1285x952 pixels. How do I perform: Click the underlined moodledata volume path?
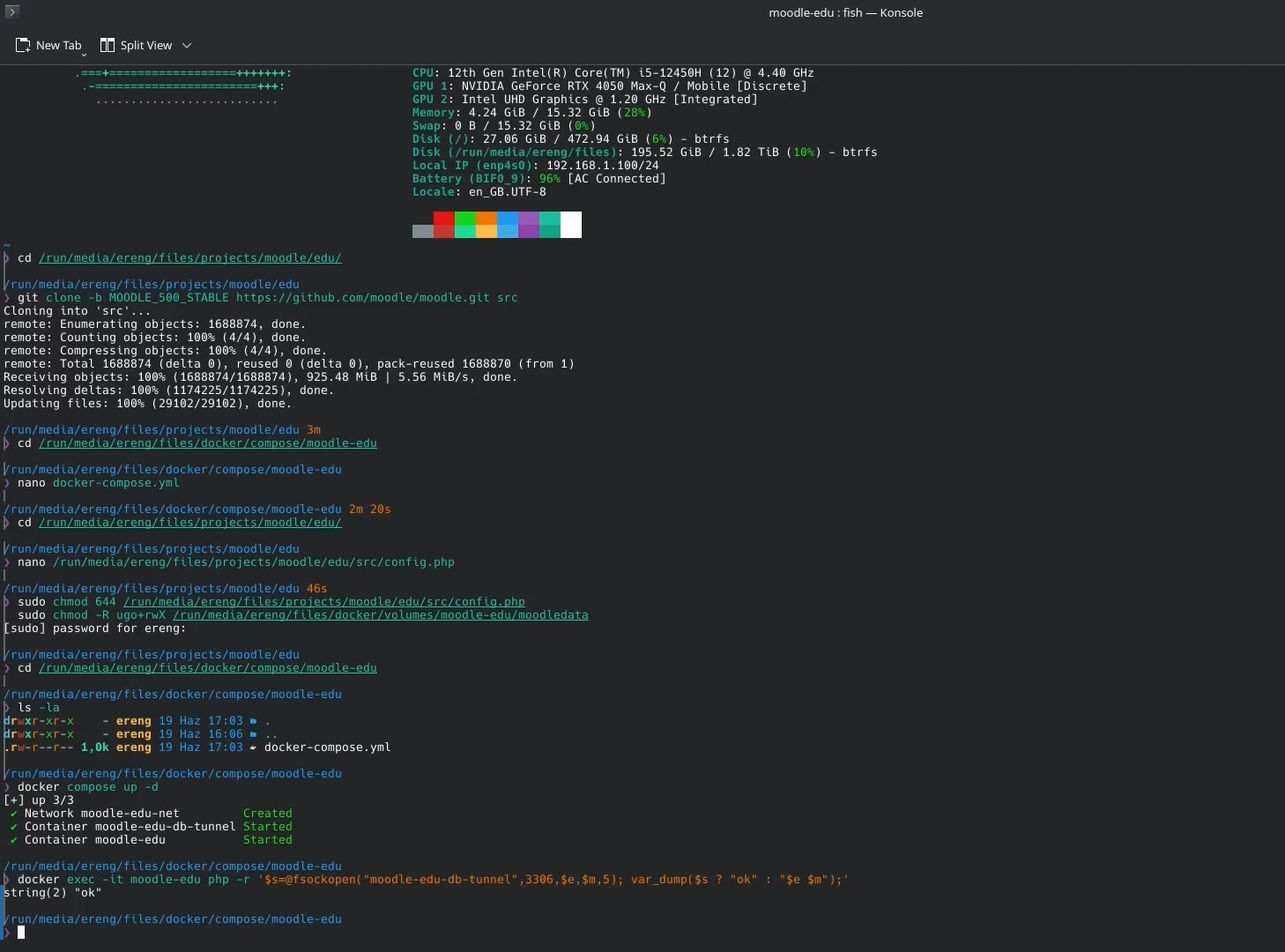381,615
